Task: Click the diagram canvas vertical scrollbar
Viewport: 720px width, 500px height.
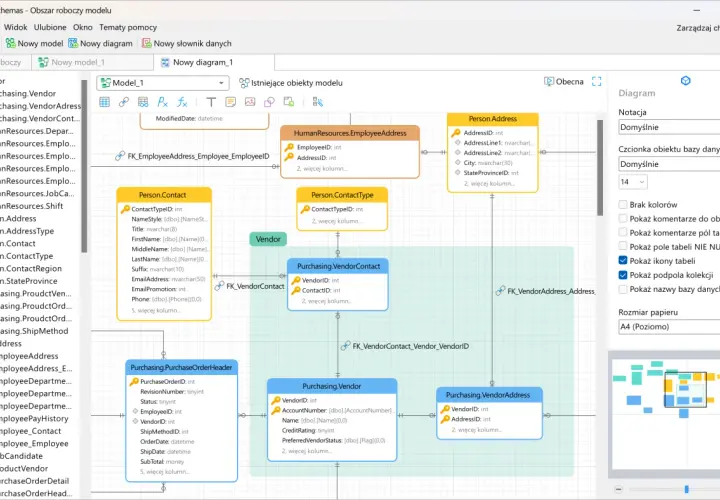Action: [600, 168]
